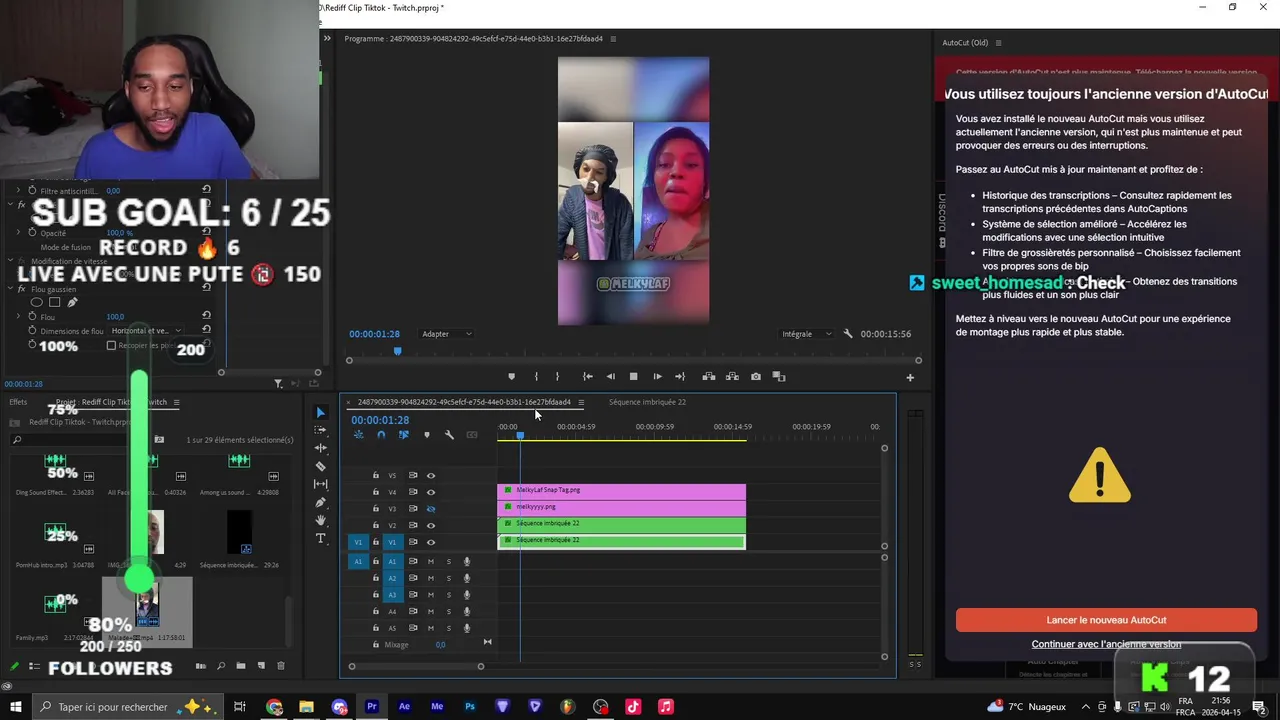Solo audio track A2
The width and height of the screenshot is (1280, 720).
coord(449,578)
